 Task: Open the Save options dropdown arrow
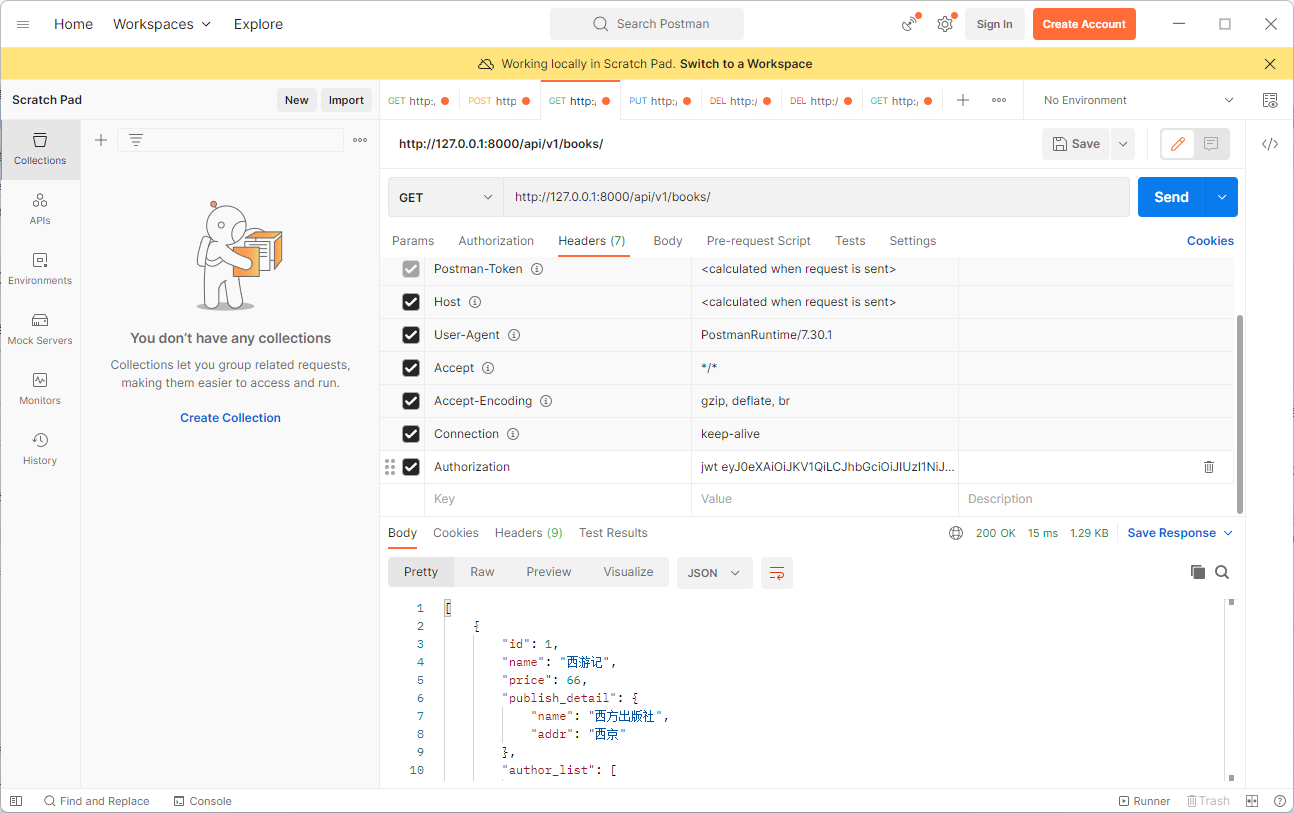point(1123,144)
